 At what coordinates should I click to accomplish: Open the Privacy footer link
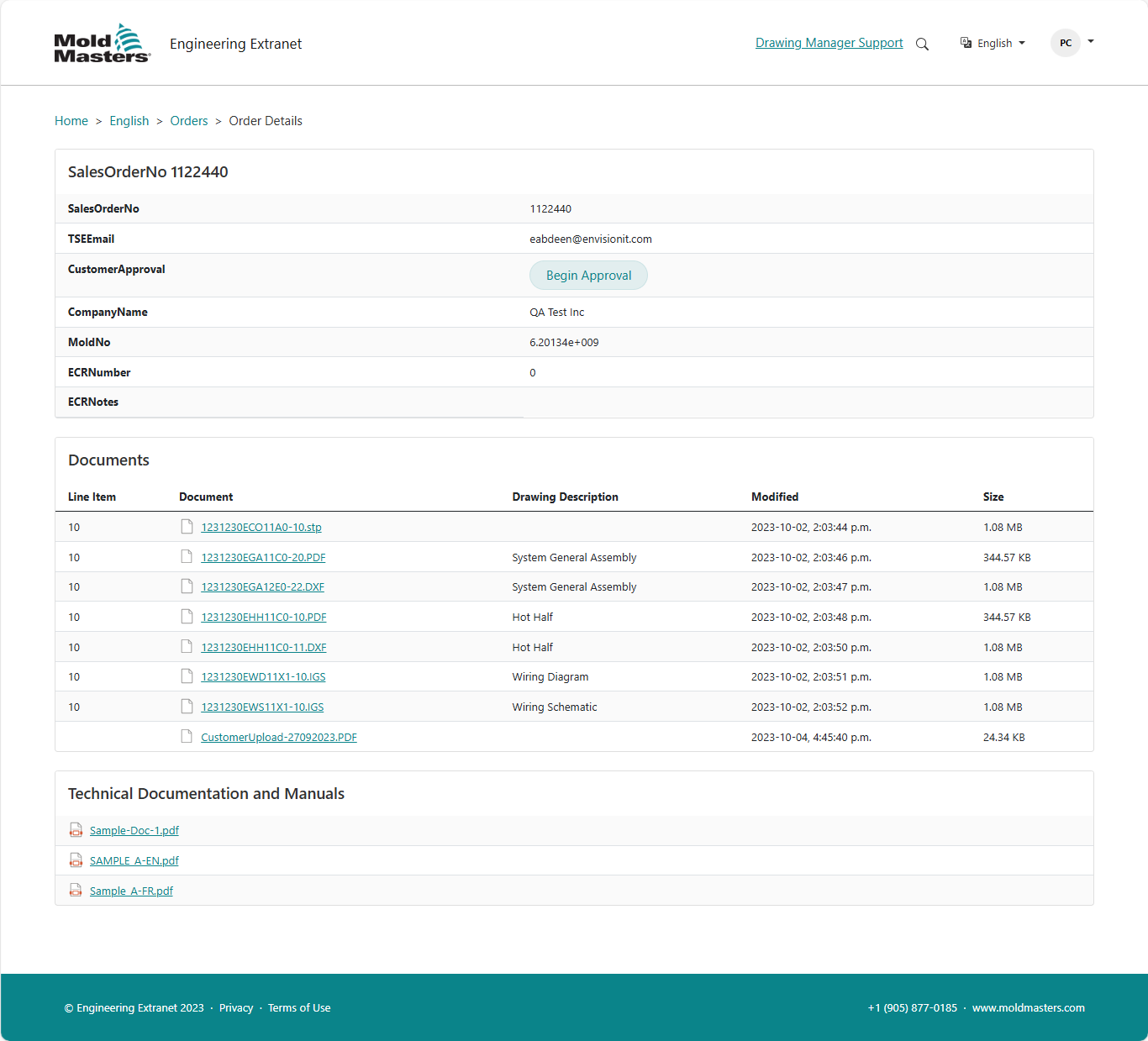tap(236, 1007)
